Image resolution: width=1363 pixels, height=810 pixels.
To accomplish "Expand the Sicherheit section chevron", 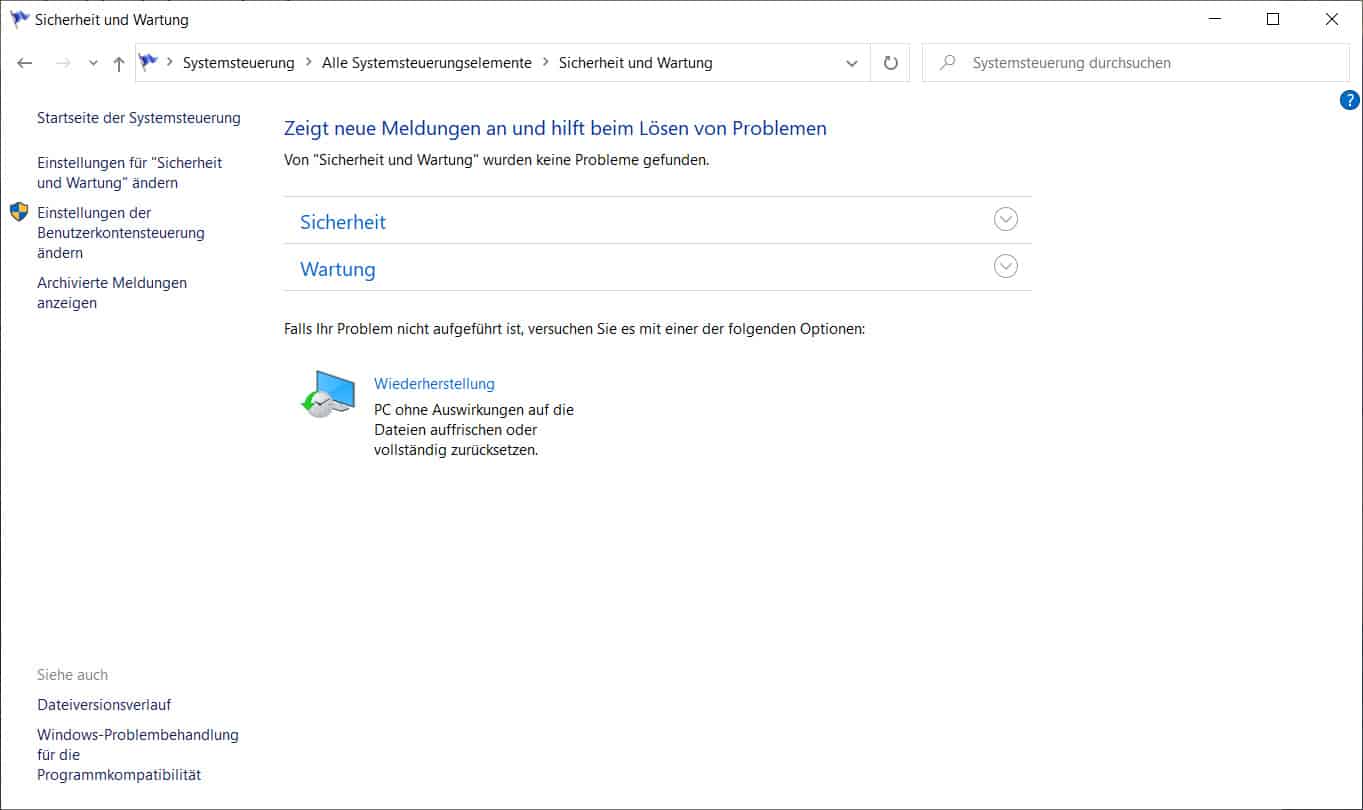I will [1006, 219].
